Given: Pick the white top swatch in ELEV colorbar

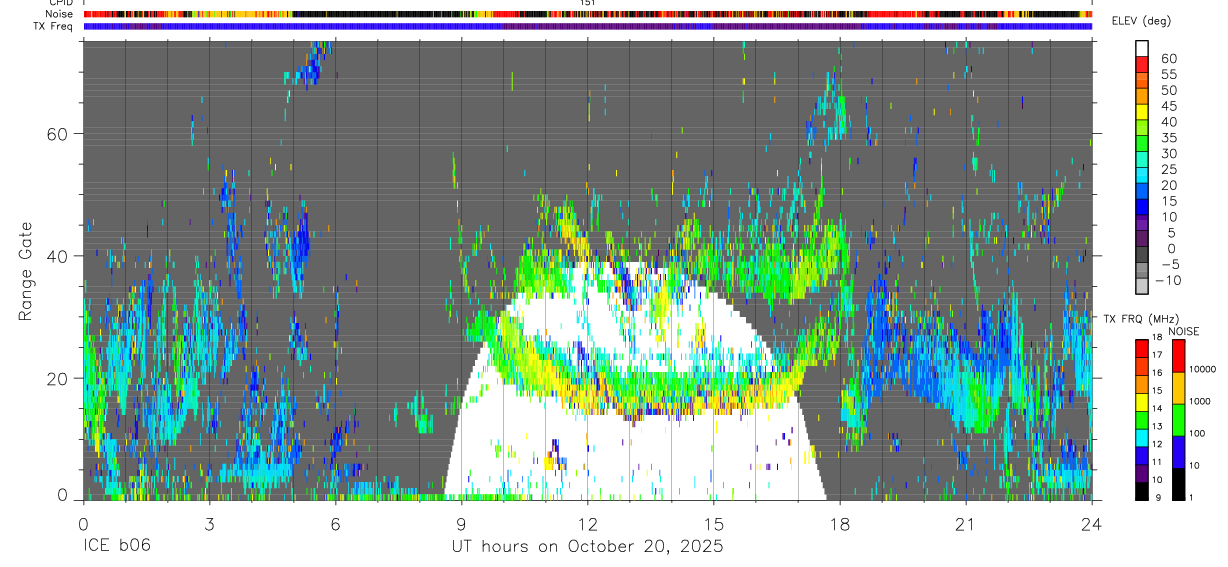Looking at the screenshot, I should [x=1142, y=49].
